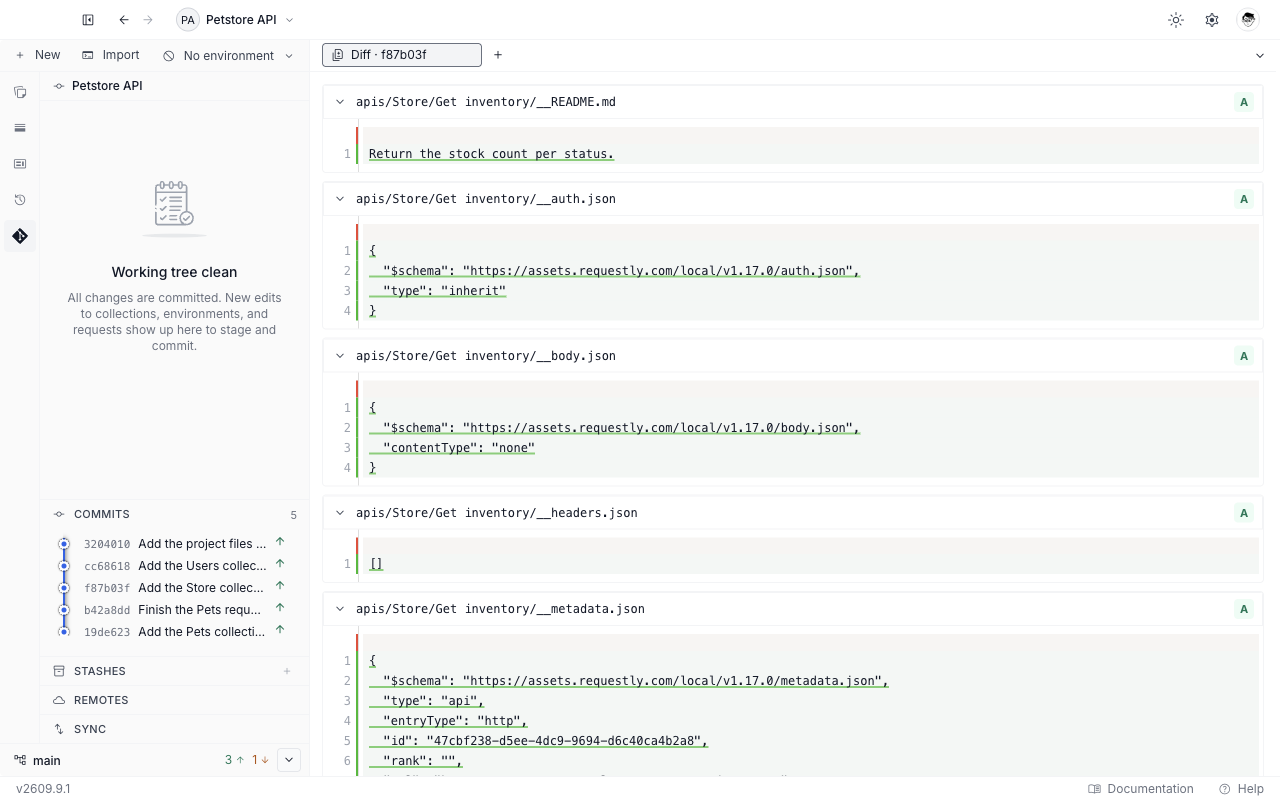
Task: Open a new tab with plus button
Action: click(498, 55)
